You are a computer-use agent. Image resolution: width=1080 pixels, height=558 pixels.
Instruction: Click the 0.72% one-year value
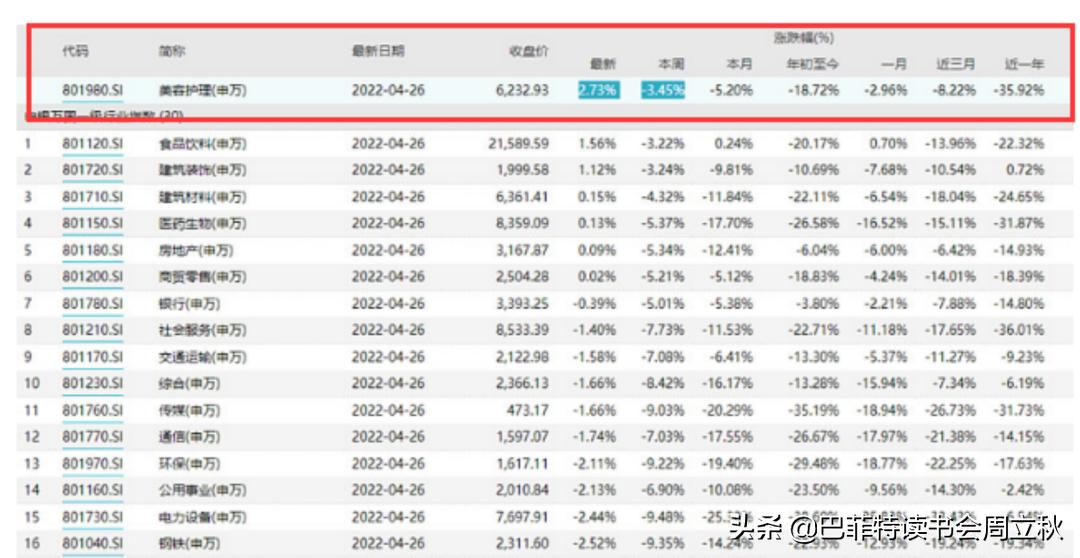pyautogui.click(x=1025, y=170)
